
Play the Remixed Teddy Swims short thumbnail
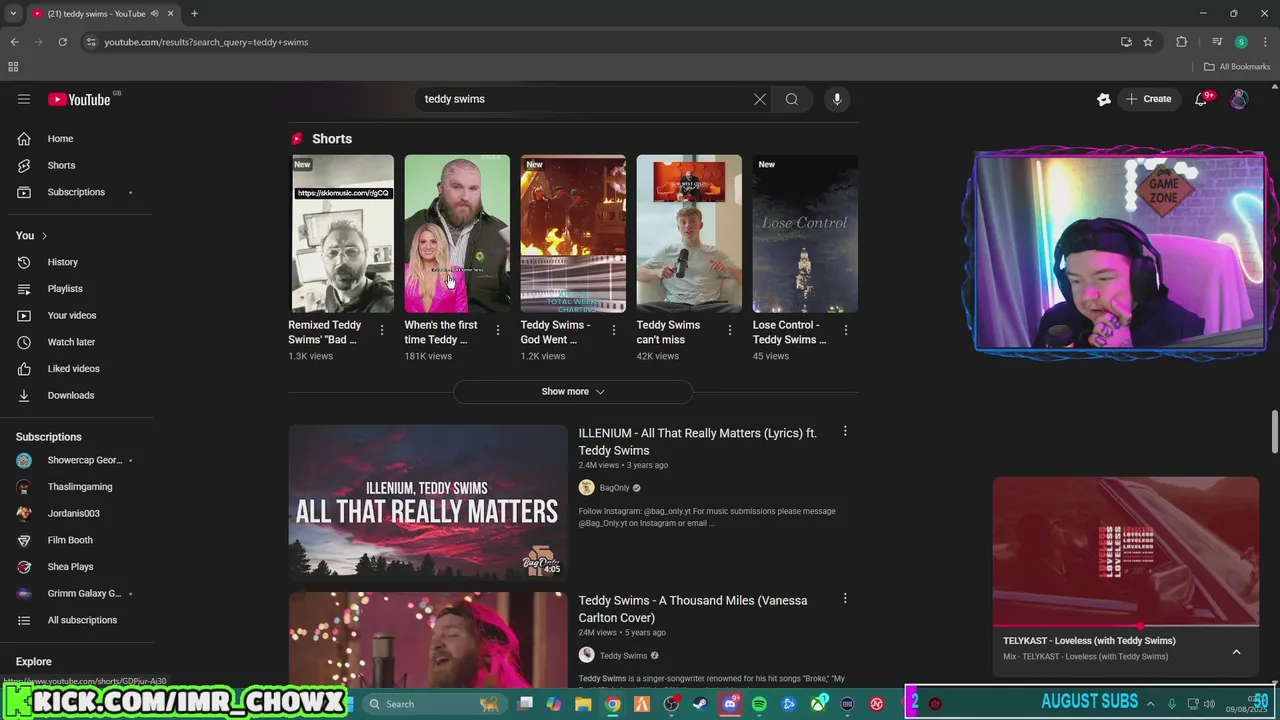[342, 233]
